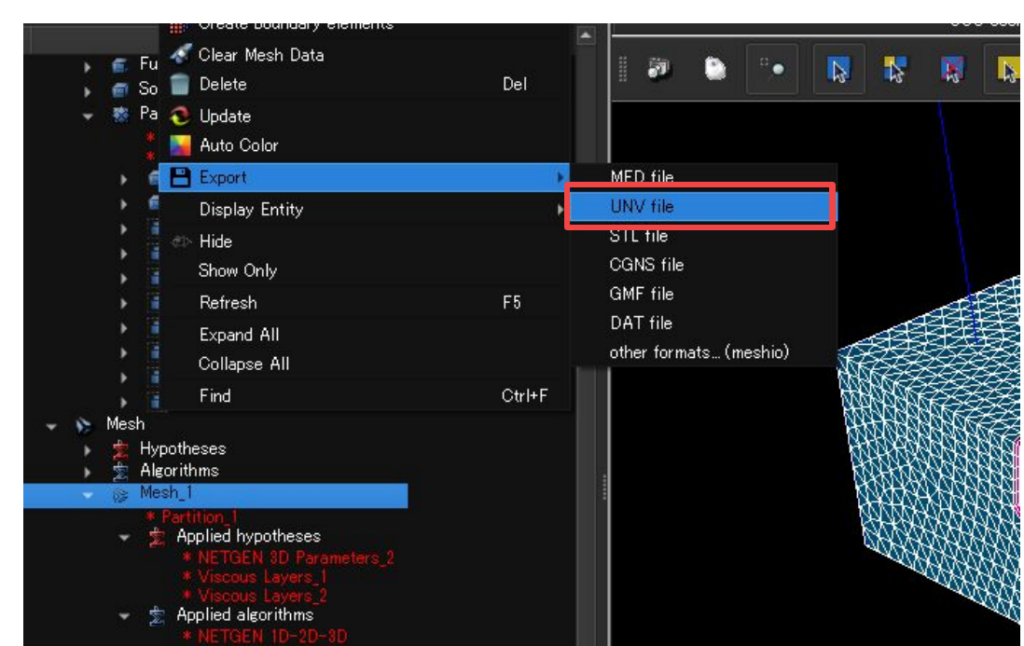Screen dimensions: 1024x646
Task: Click the Mesh module icon in tree
Action: pos(85,425)
